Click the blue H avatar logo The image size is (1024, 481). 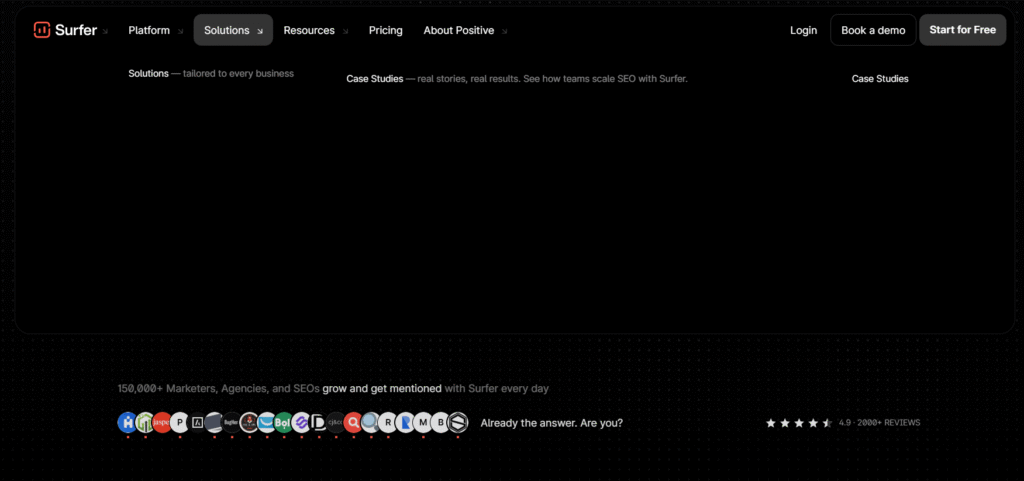tap(127, 422)
